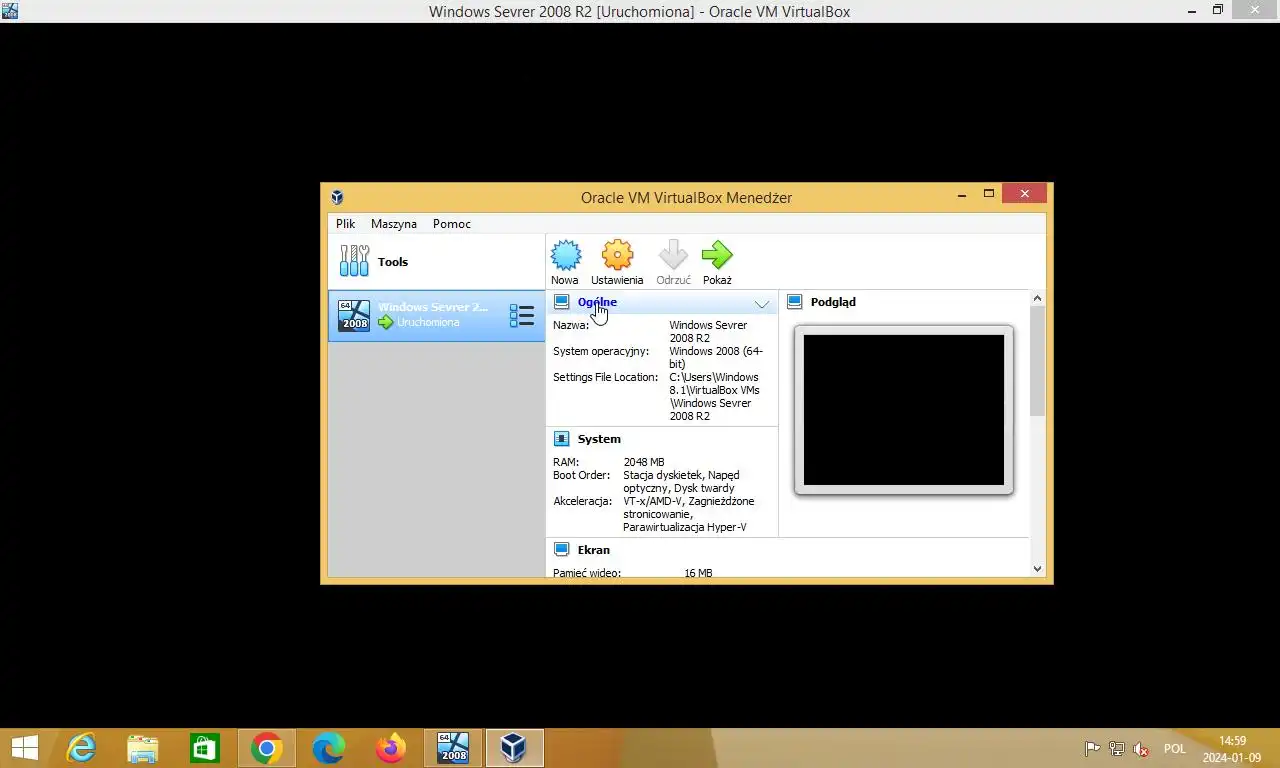Click the Podgląd section header
Screen dimensions: 1280x768
[x=833, y=302]
